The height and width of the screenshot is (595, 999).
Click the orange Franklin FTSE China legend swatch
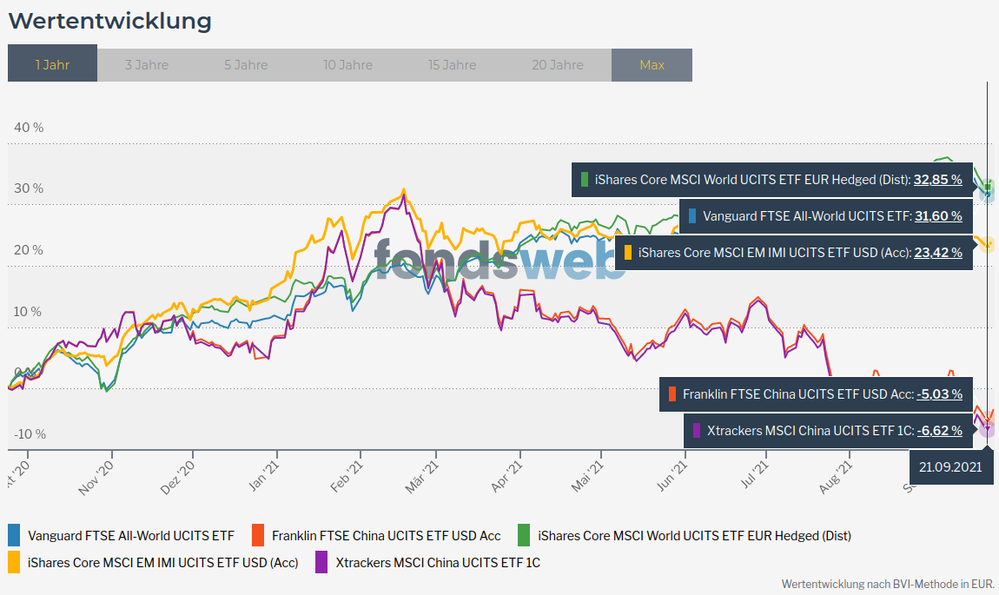(258, 535)
